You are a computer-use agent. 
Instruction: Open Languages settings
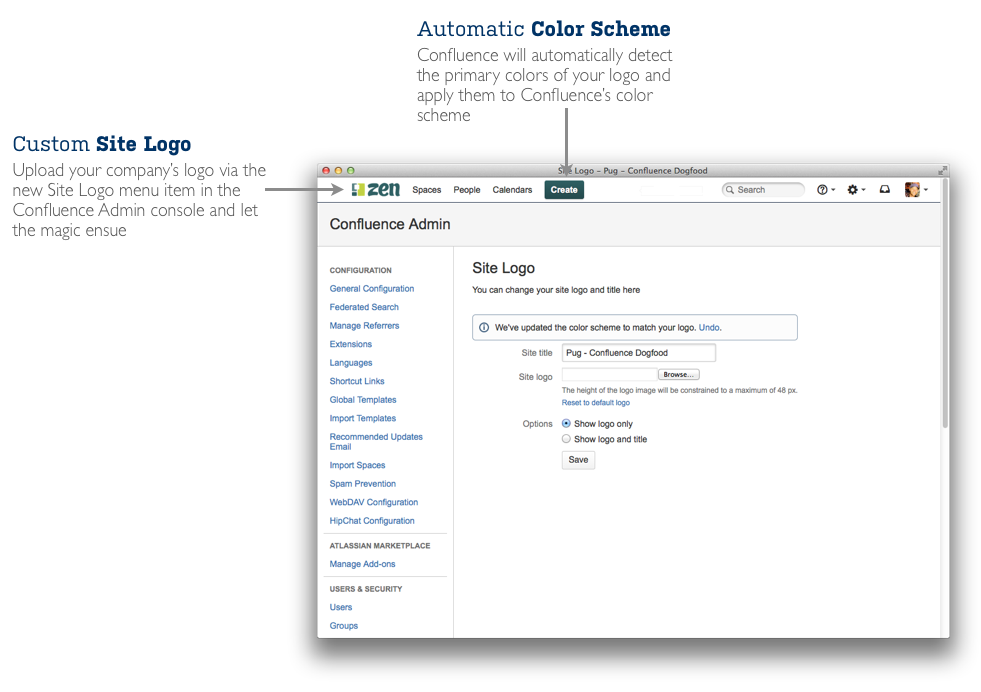pyautogui.click(x=351, y=363)
